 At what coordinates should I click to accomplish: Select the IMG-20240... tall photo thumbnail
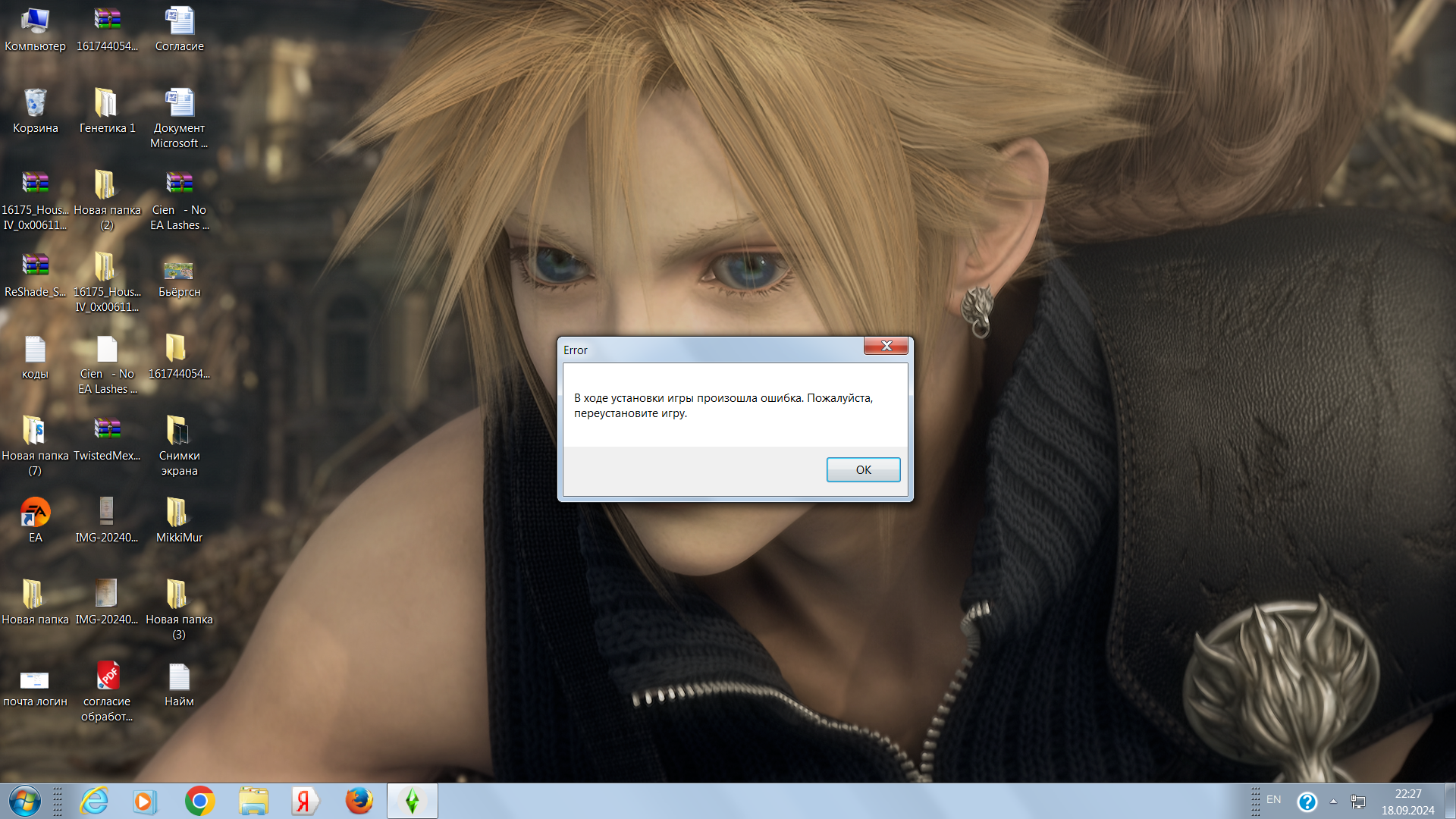(x=107, y=521)
